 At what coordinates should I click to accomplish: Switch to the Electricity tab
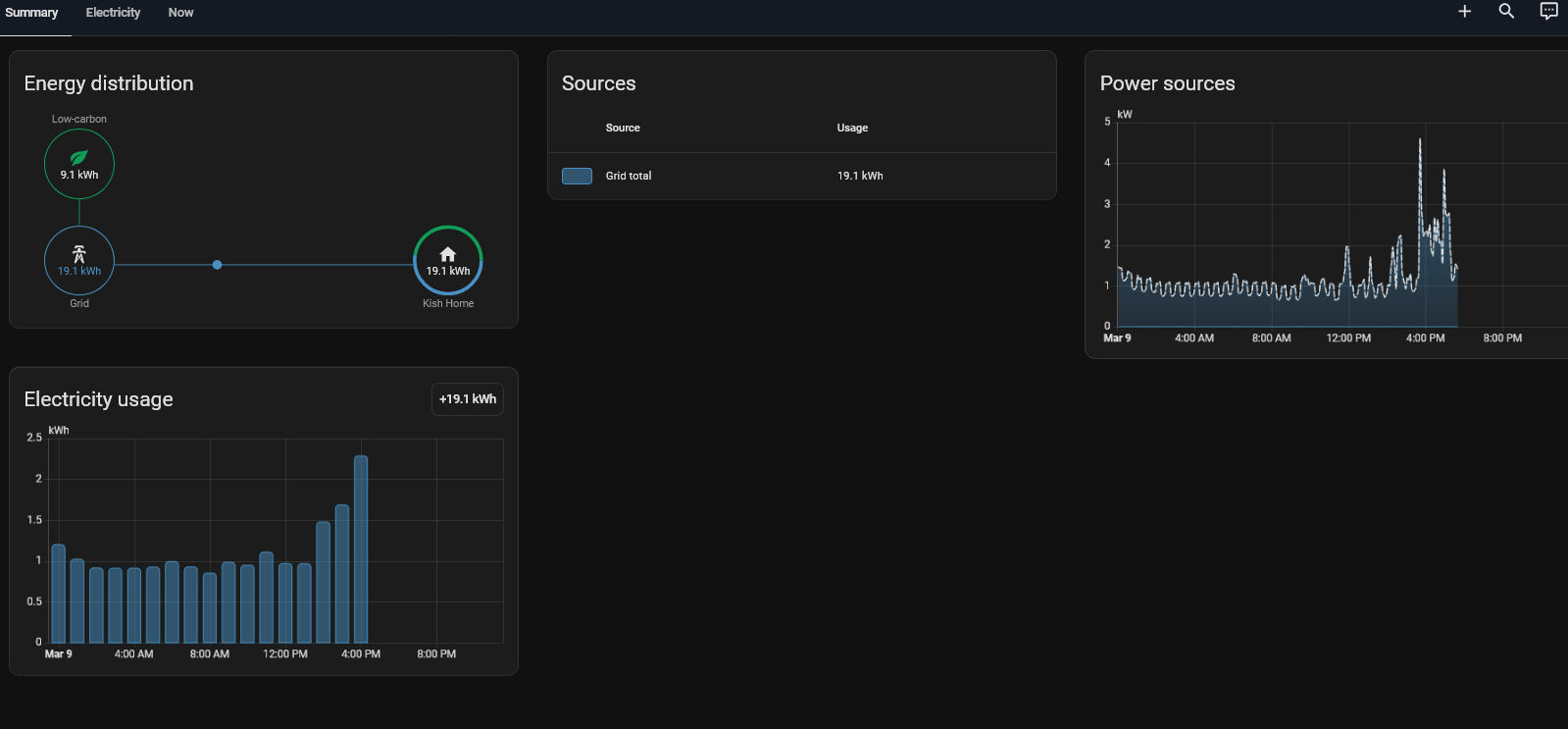[113, 13]
